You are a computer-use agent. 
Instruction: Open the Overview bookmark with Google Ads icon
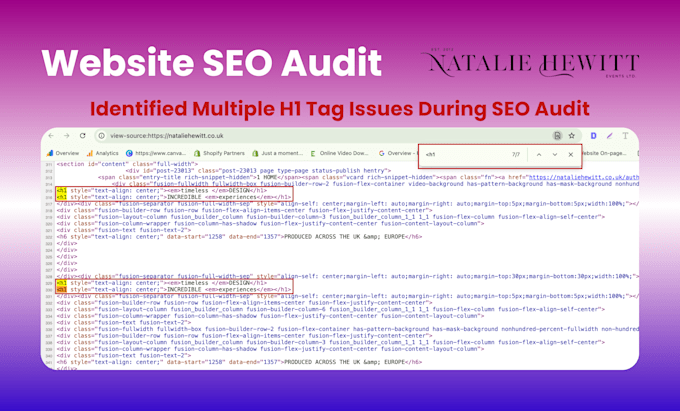click(63, 153)
